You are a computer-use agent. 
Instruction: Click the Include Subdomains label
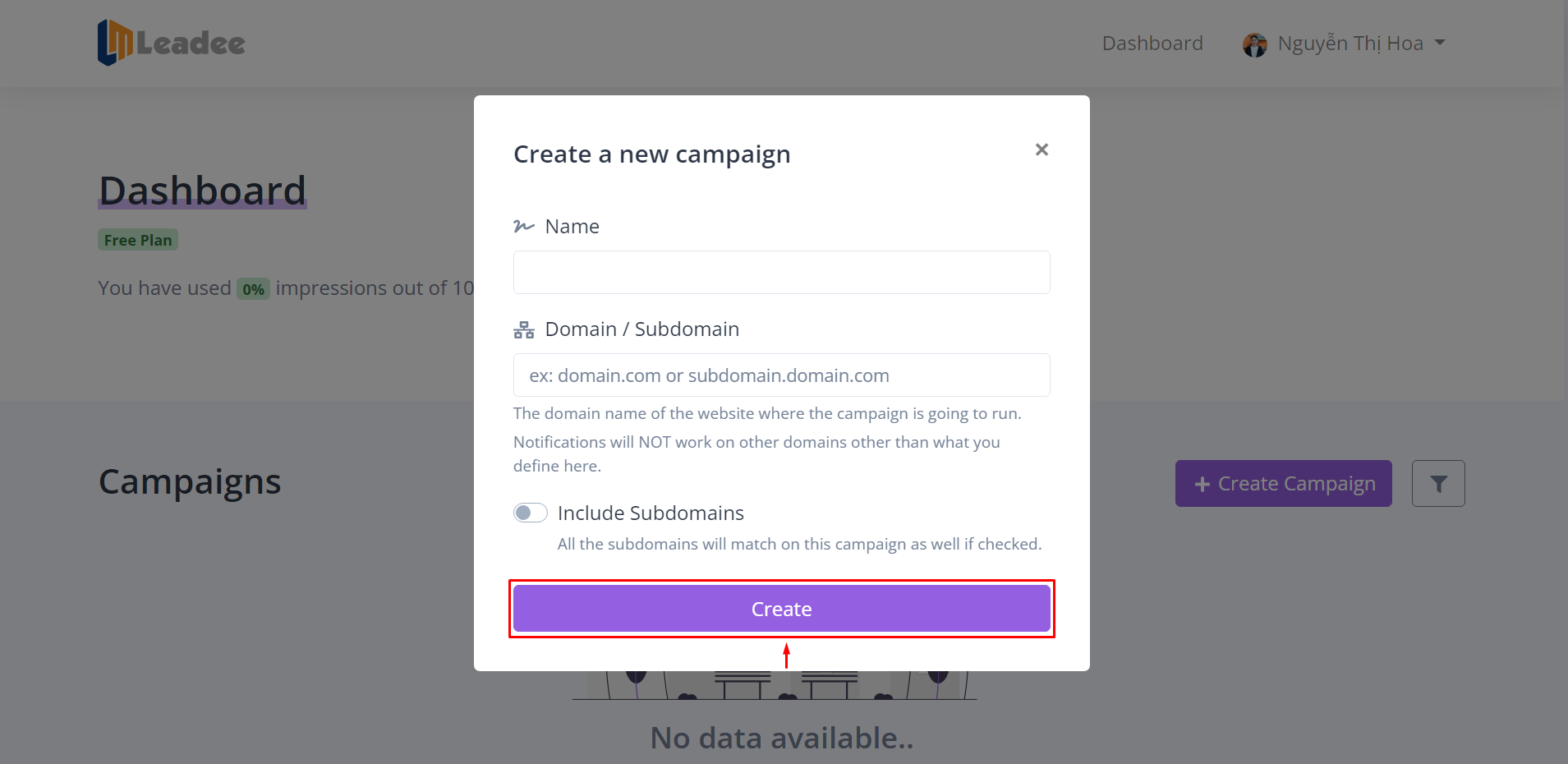click(x=651, y=513)
